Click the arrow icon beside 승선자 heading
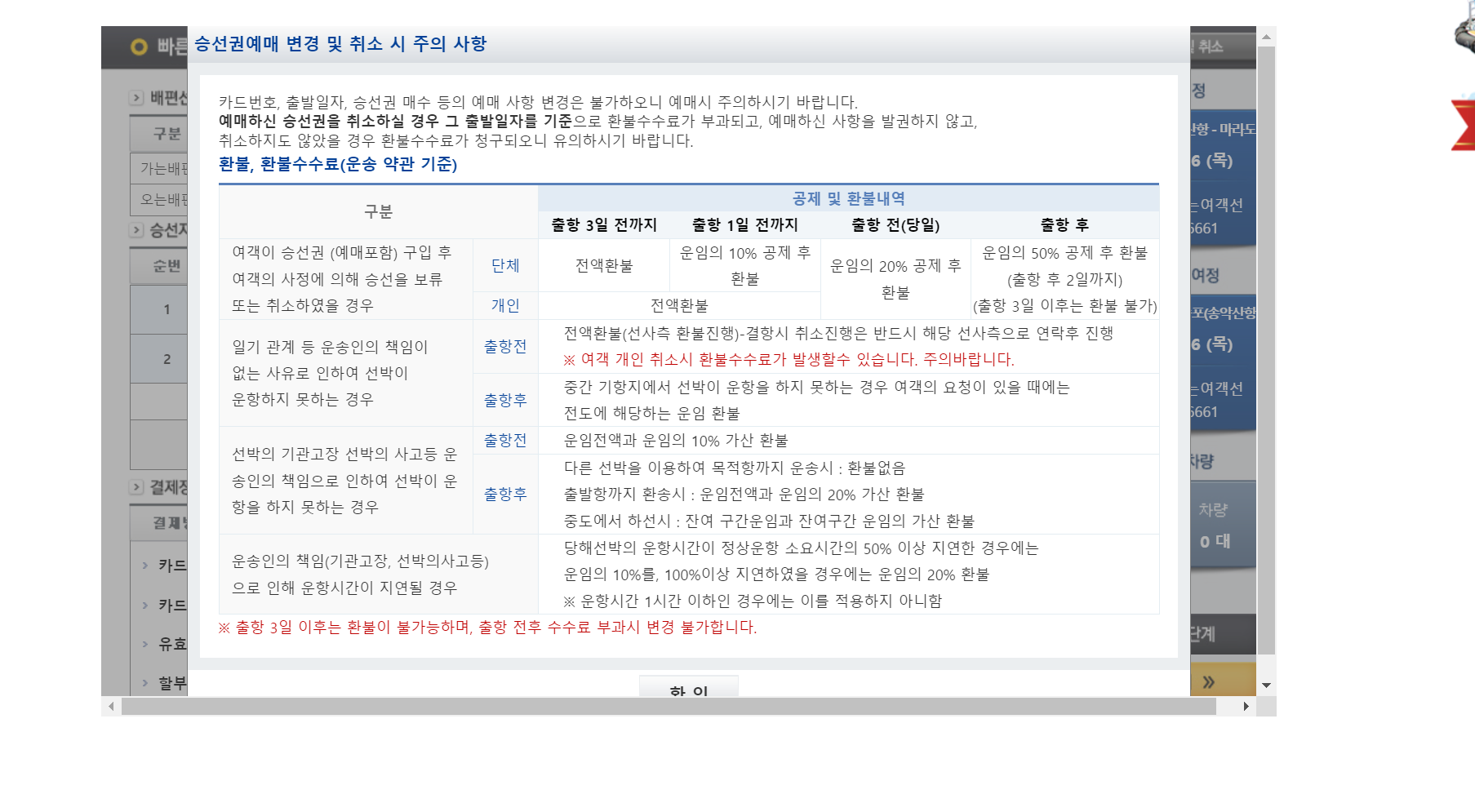The height and width of the screenshot is (812, 1475). pos(137,230)
